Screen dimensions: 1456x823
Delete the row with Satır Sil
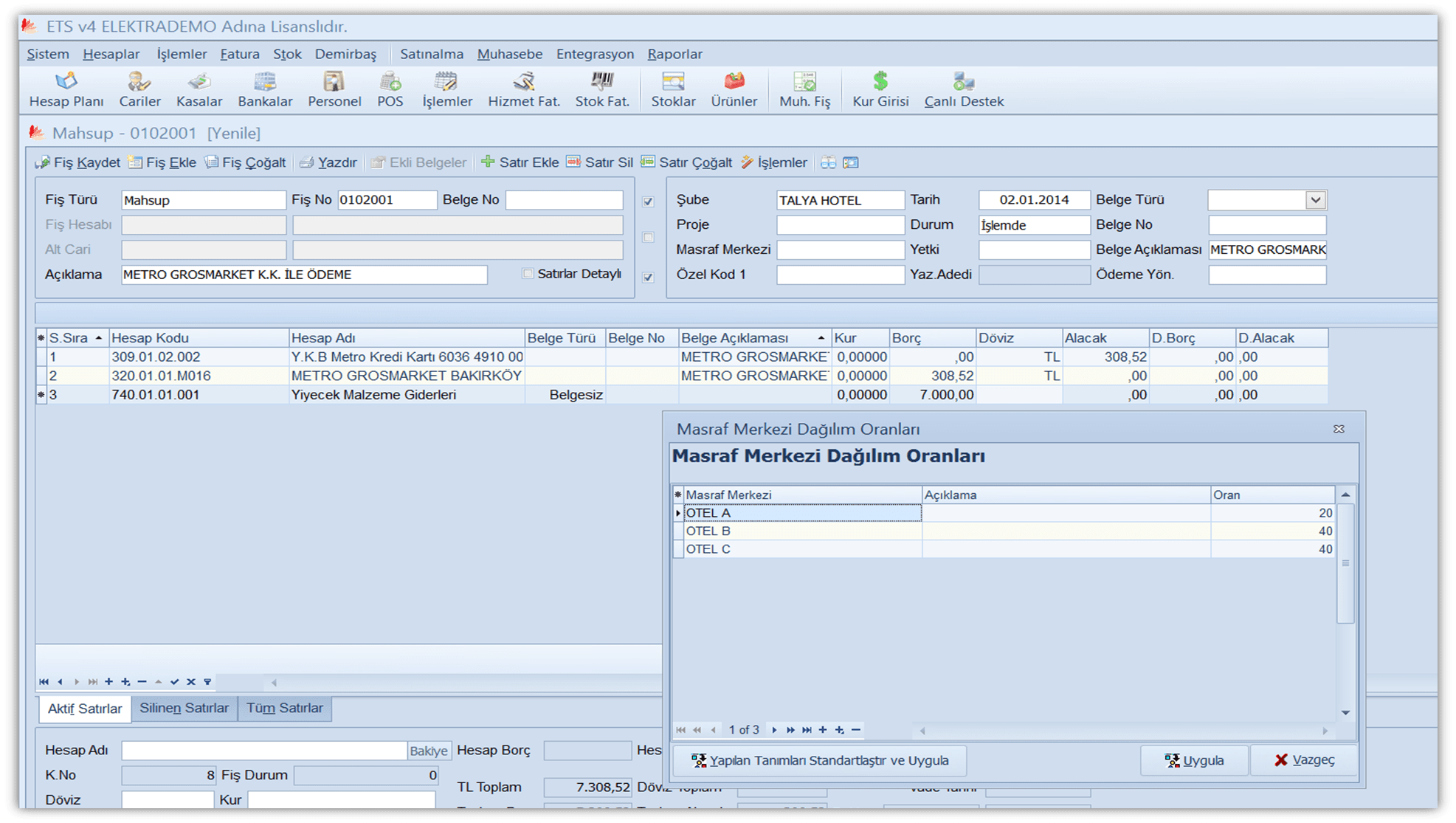(599, 162)
